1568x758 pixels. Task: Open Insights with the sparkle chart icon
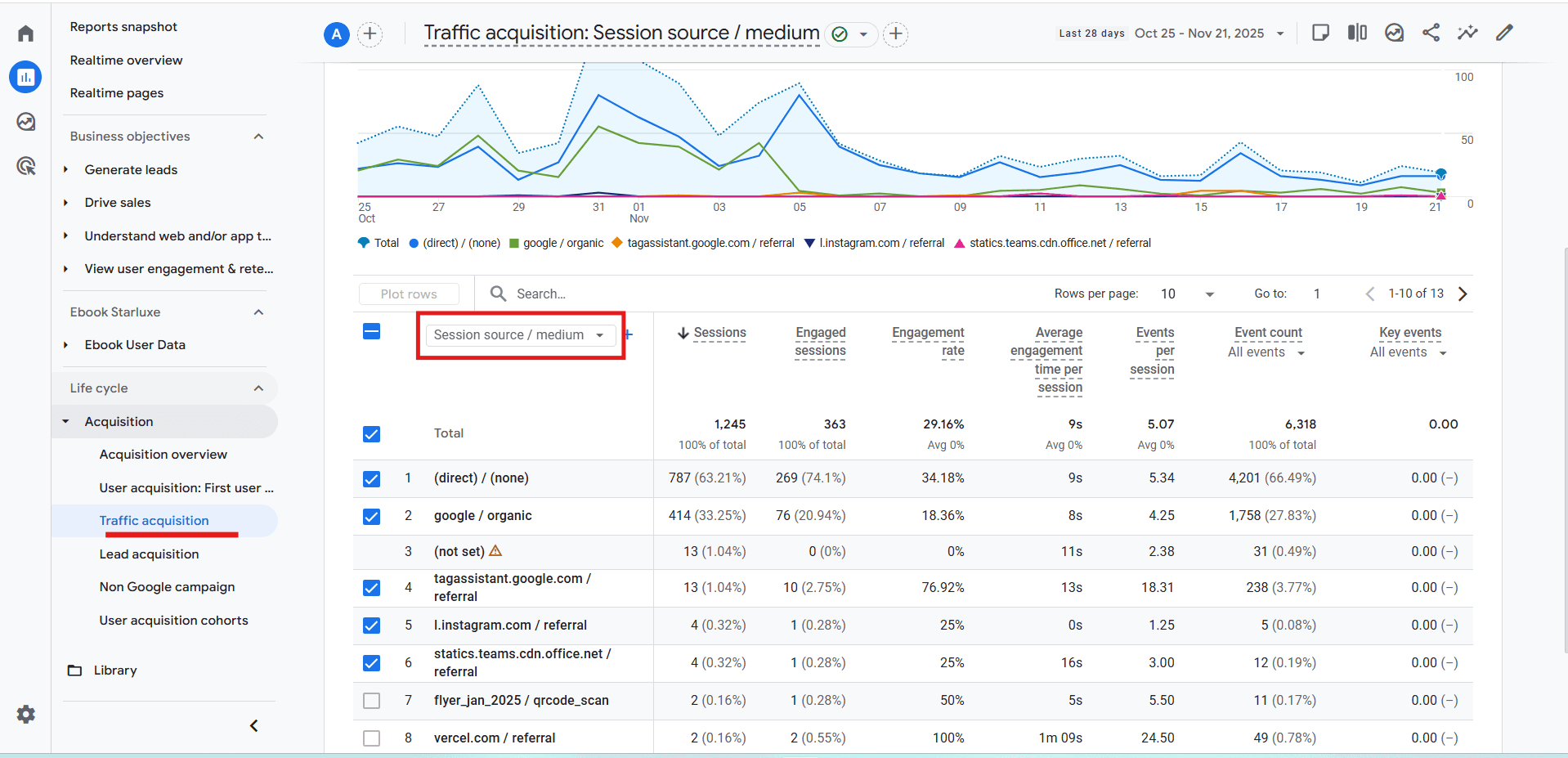tap(1467, 33)
